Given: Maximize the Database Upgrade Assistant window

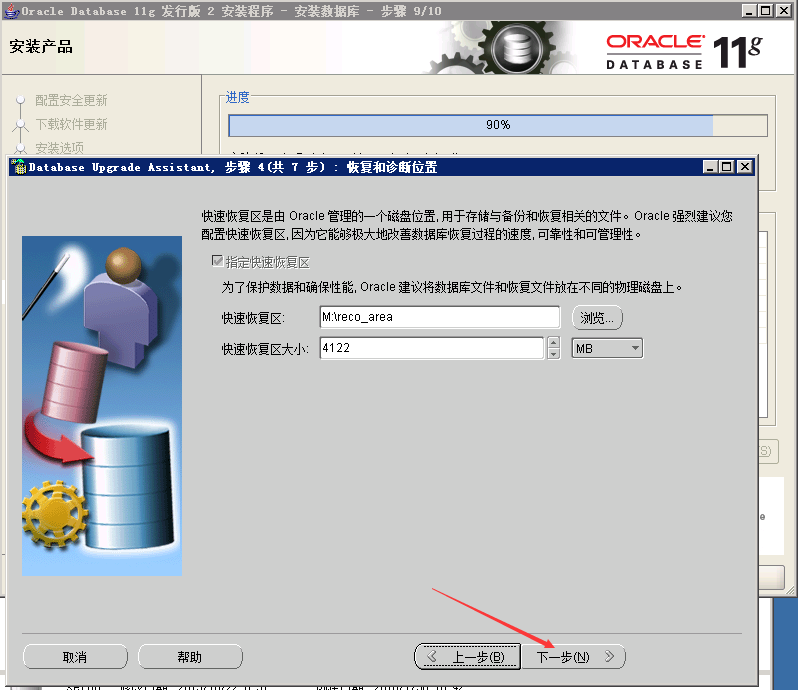Looking at the screenshot, I should click(727, 167).
